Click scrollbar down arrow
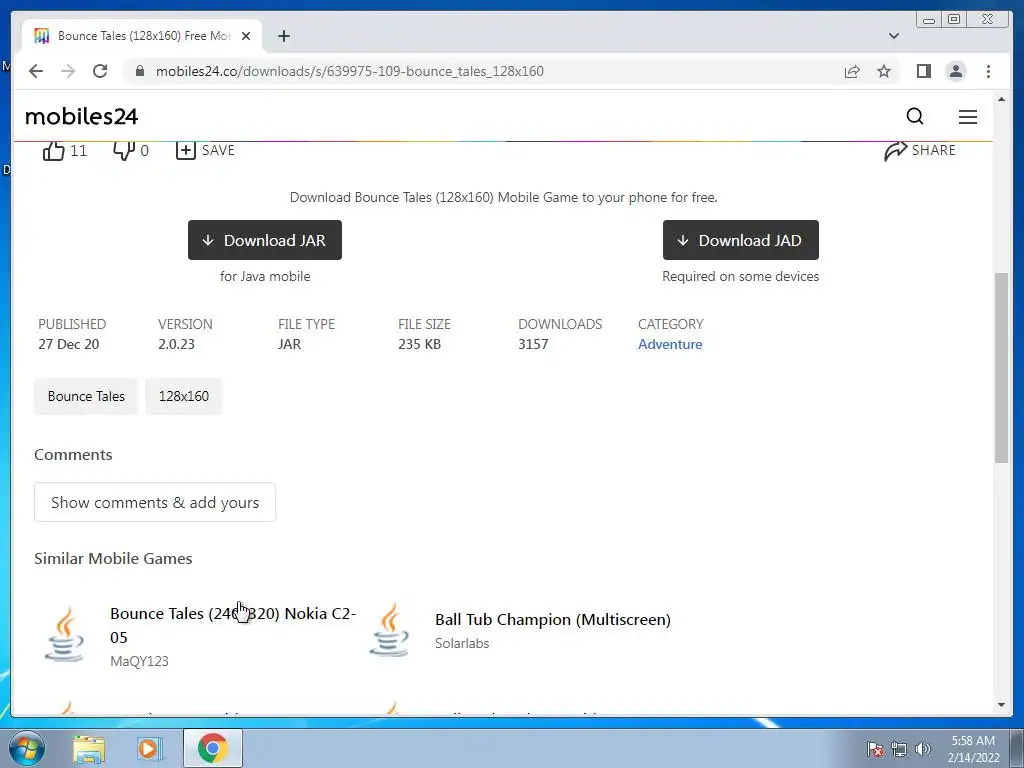Image resolution: width=1024 pixels, height=768 pixels. (1001, 705)
